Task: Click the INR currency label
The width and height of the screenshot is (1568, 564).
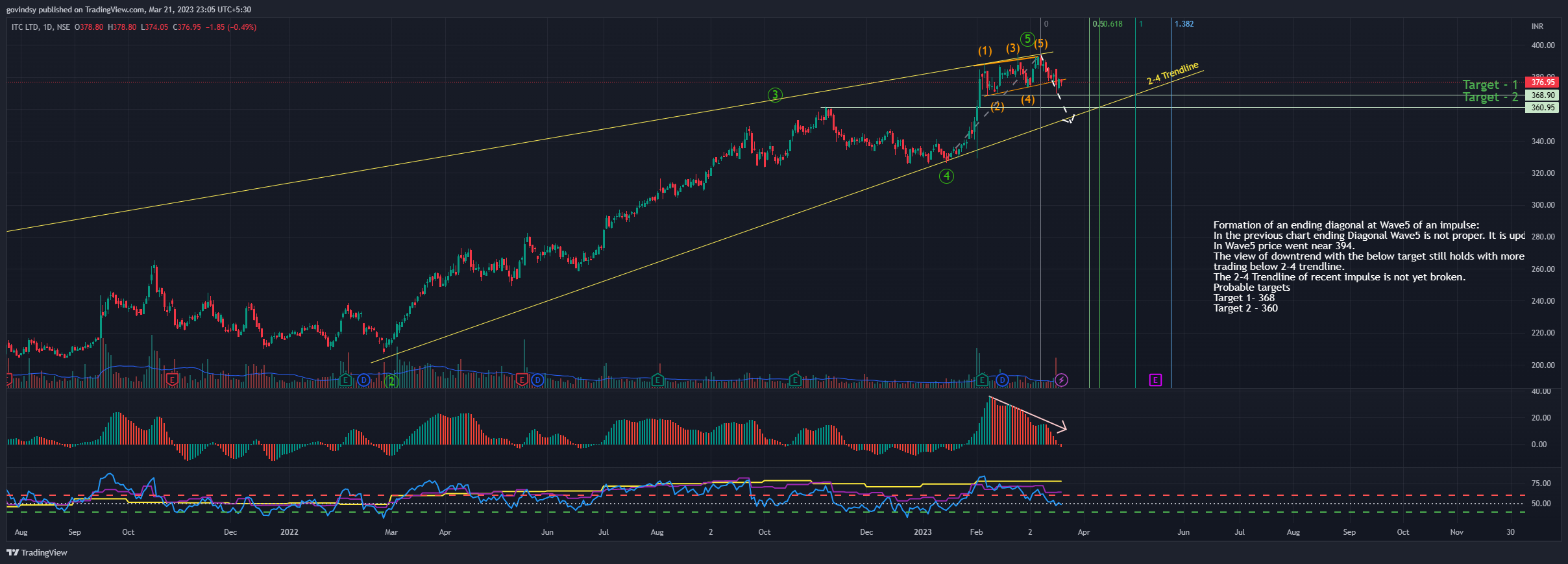Action: [x=1537, y=27]
